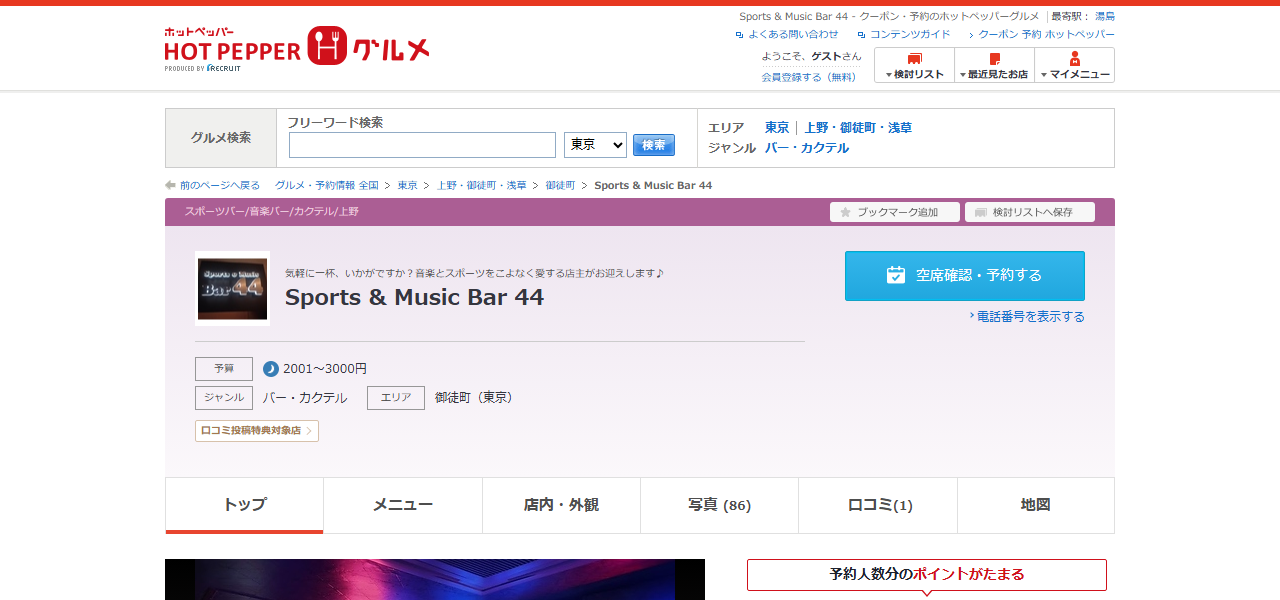Click the 御徒町（東京） area text

(473, 398)
